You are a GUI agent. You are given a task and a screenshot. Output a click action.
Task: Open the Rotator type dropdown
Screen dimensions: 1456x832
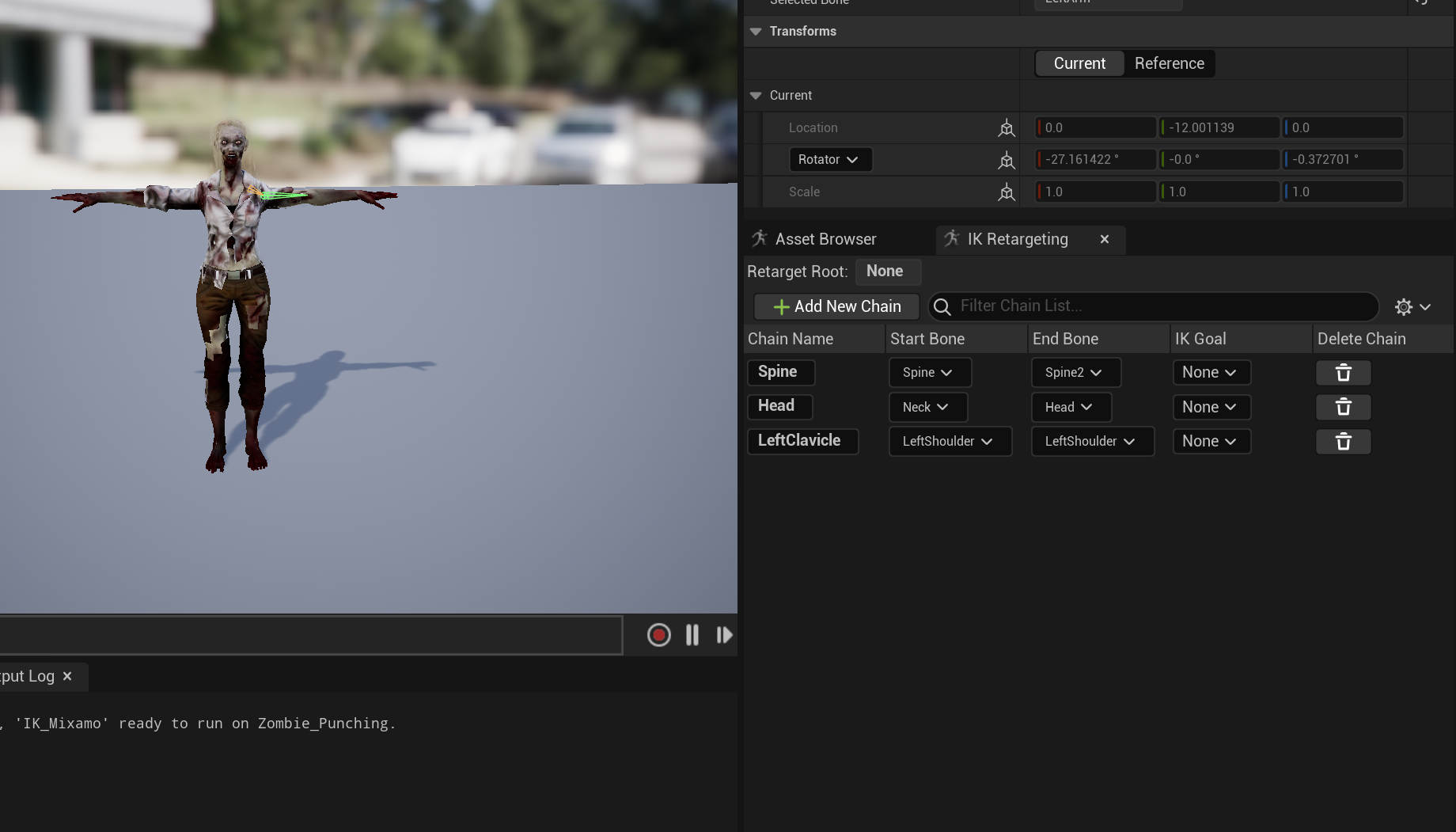tap(830, 159)
